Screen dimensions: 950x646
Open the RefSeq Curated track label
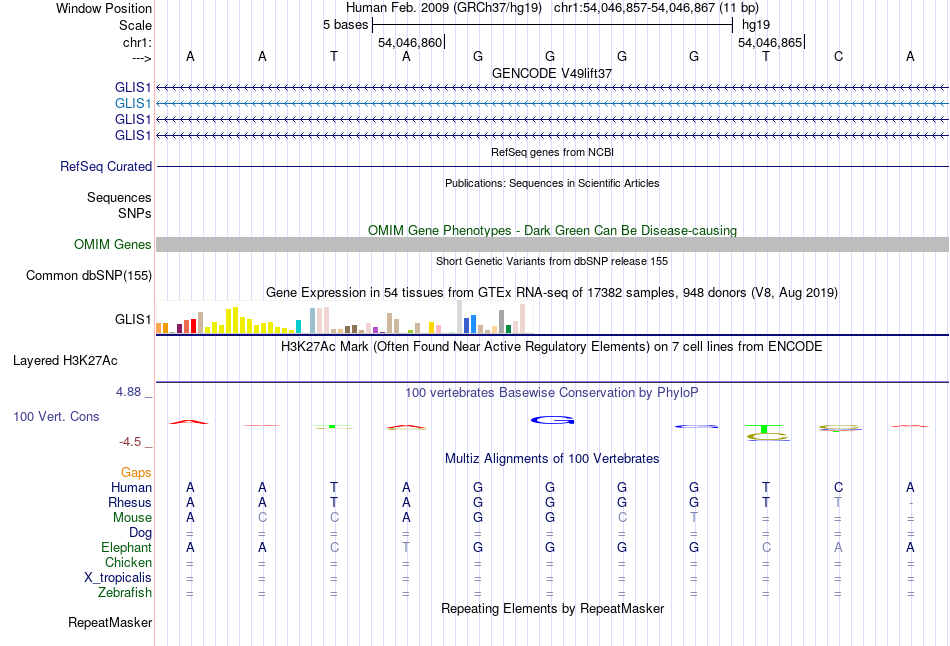pyautogui.click(x=106, y=167)
